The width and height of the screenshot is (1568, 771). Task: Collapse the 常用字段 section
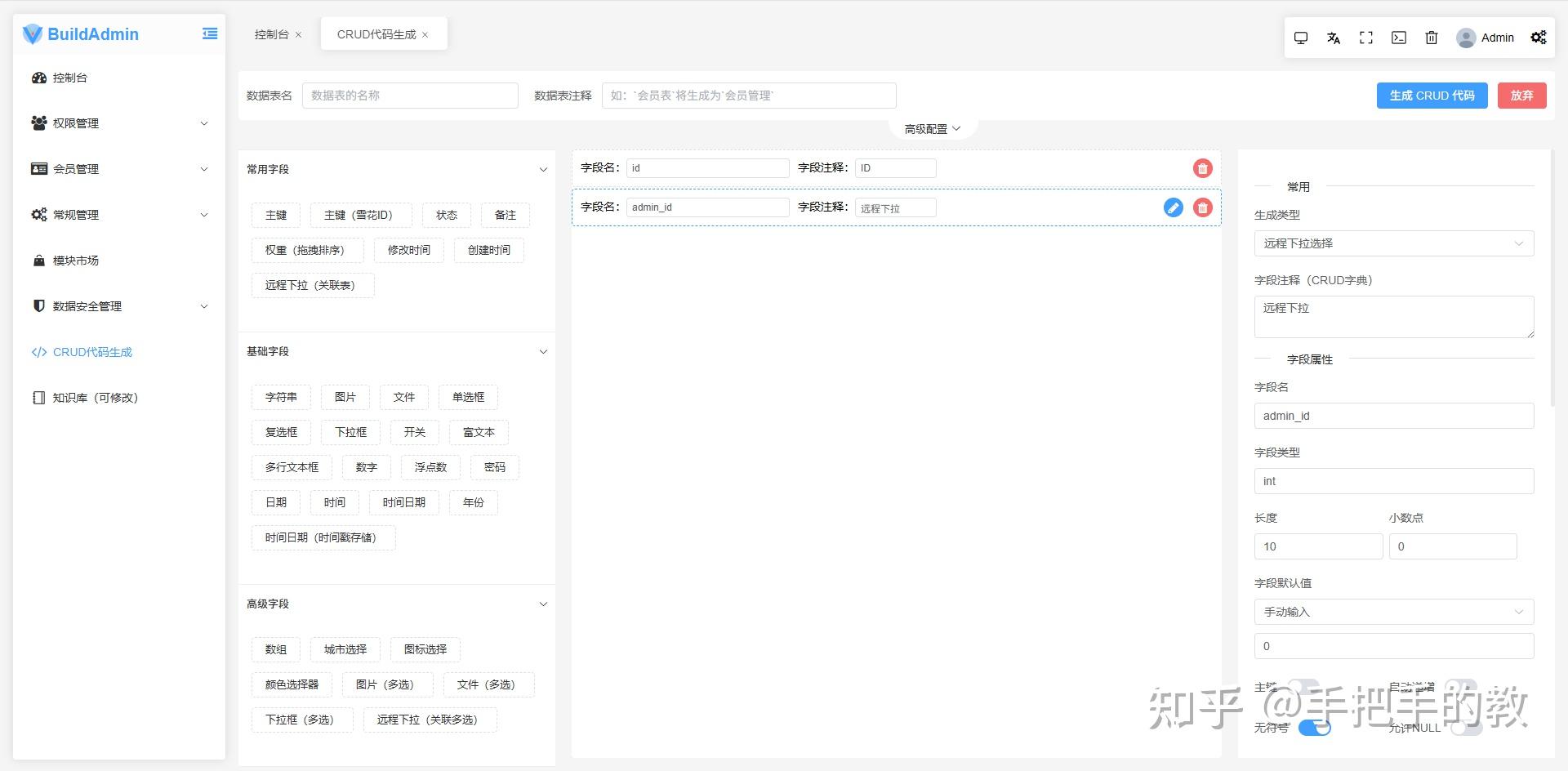point(543,169)
